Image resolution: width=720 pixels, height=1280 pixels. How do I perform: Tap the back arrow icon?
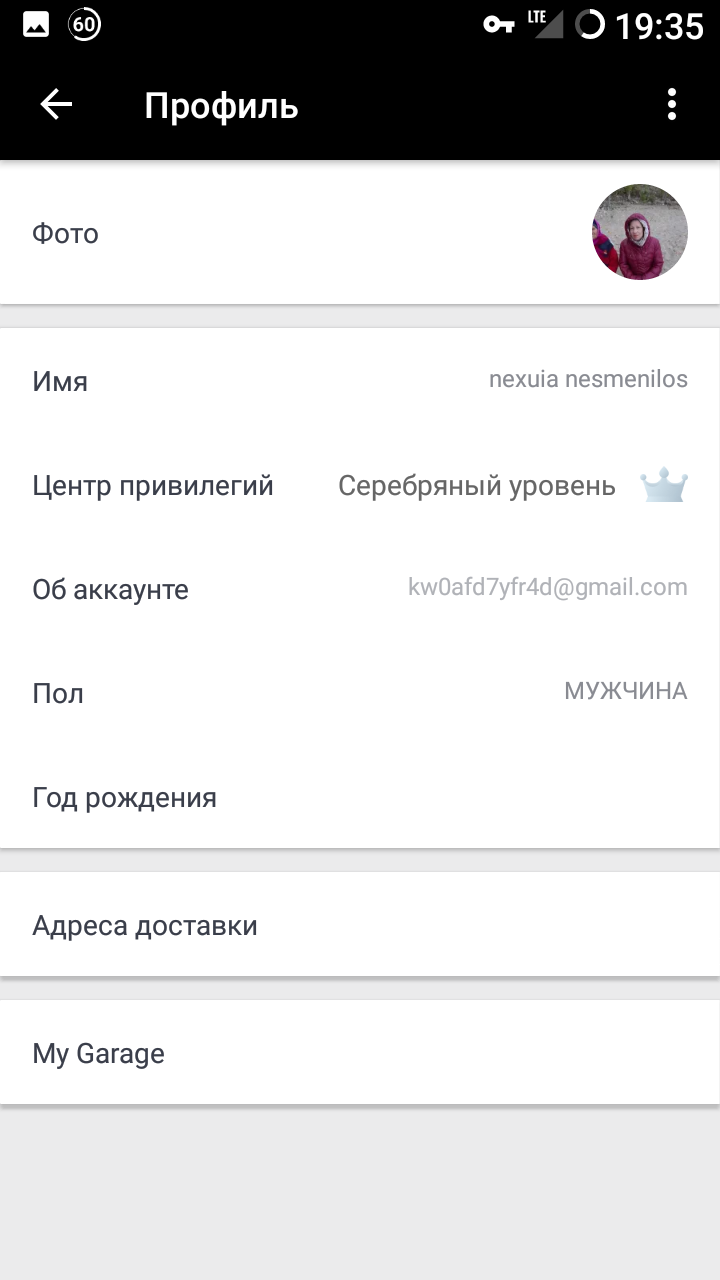point(56,105)
